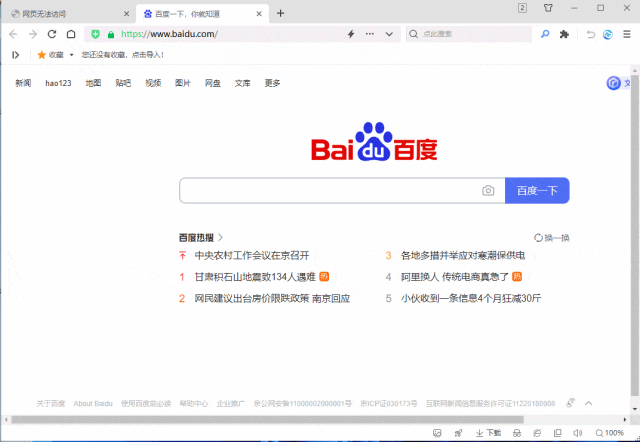The image size is (640, 442).
Task: Click the 百度一下 search button
Action: [537, 191]
